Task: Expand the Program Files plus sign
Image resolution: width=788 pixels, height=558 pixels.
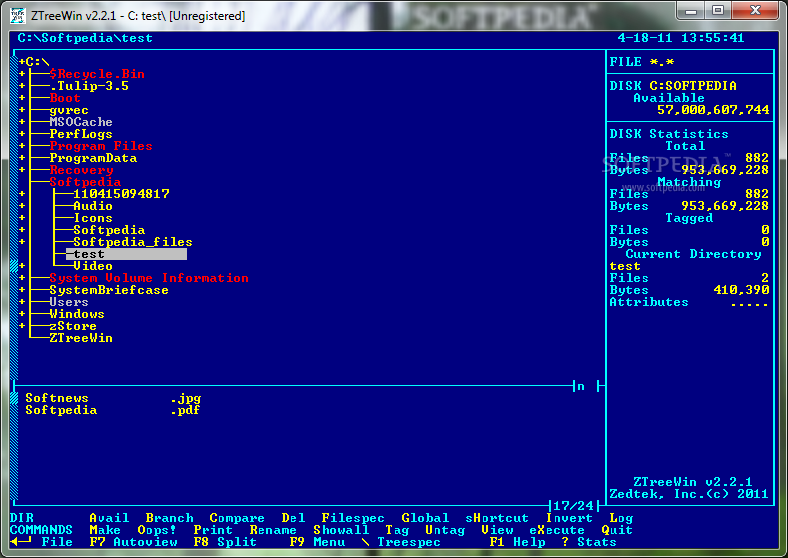Action: (22, 146)
